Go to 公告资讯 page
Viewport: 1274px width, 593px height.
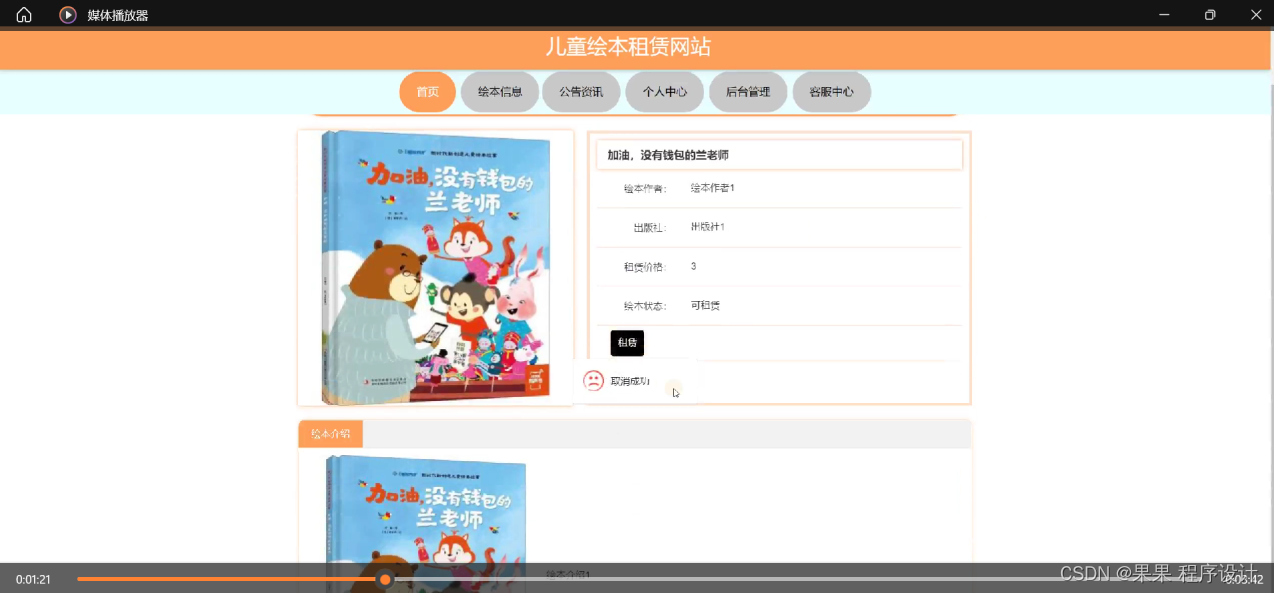[x=581, y=92]
